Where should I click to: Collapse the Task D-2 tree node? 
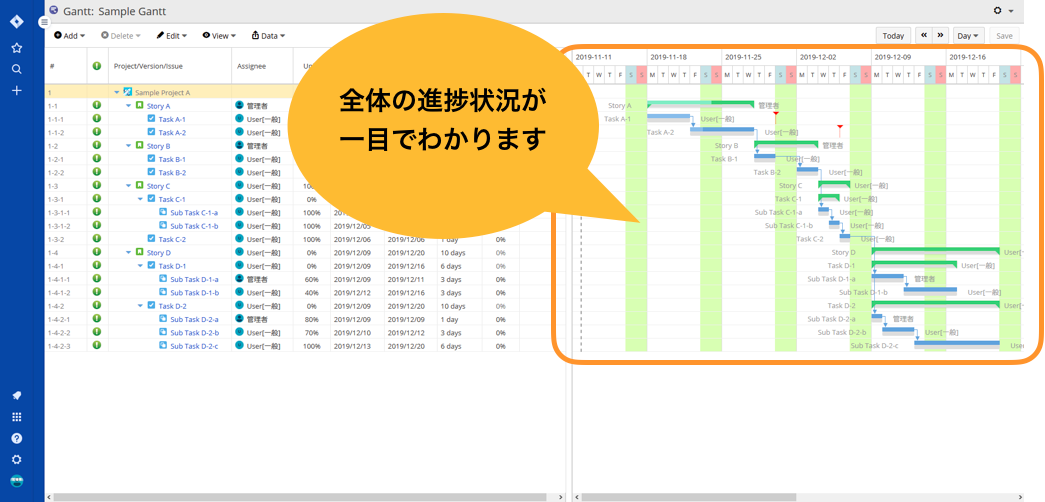tap(141, 306)
